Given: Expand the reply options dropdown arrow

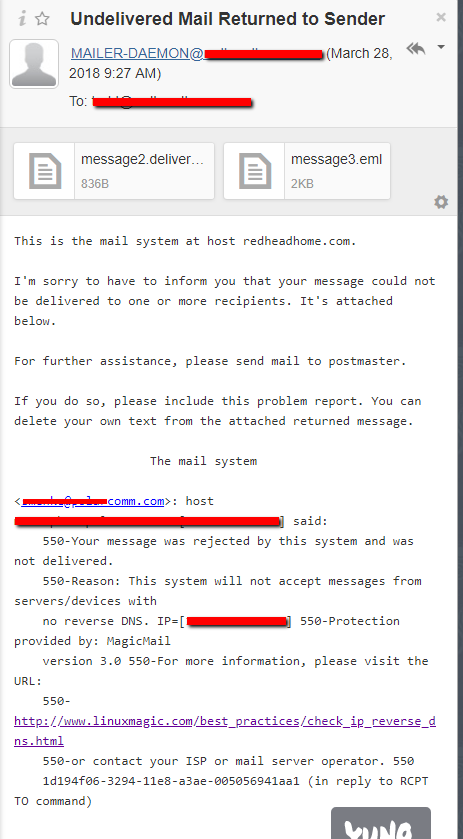Looking at the screenshot, I should pos(441,48).
